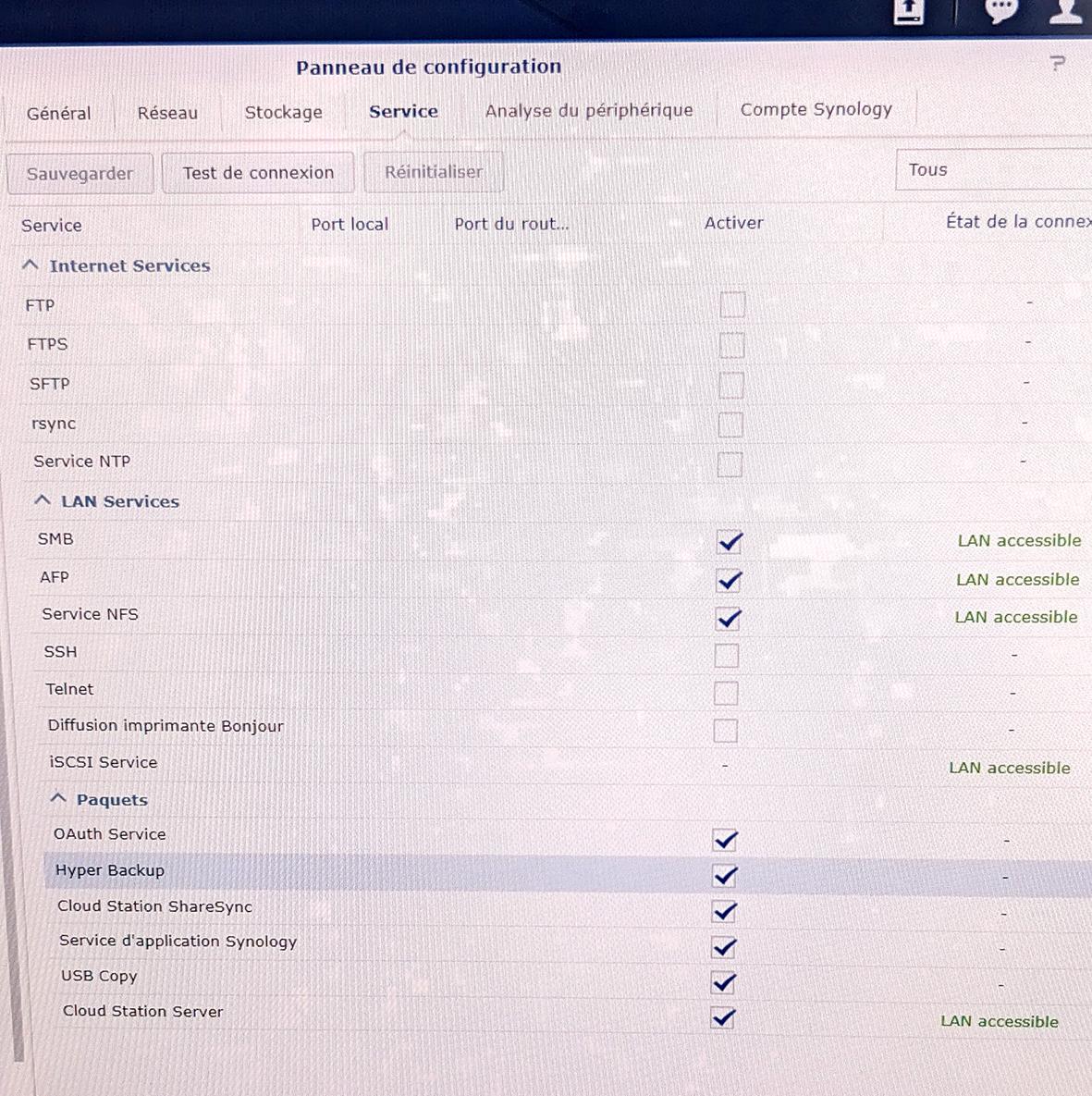Enable the SFTP service checkbox

point(730,385)
